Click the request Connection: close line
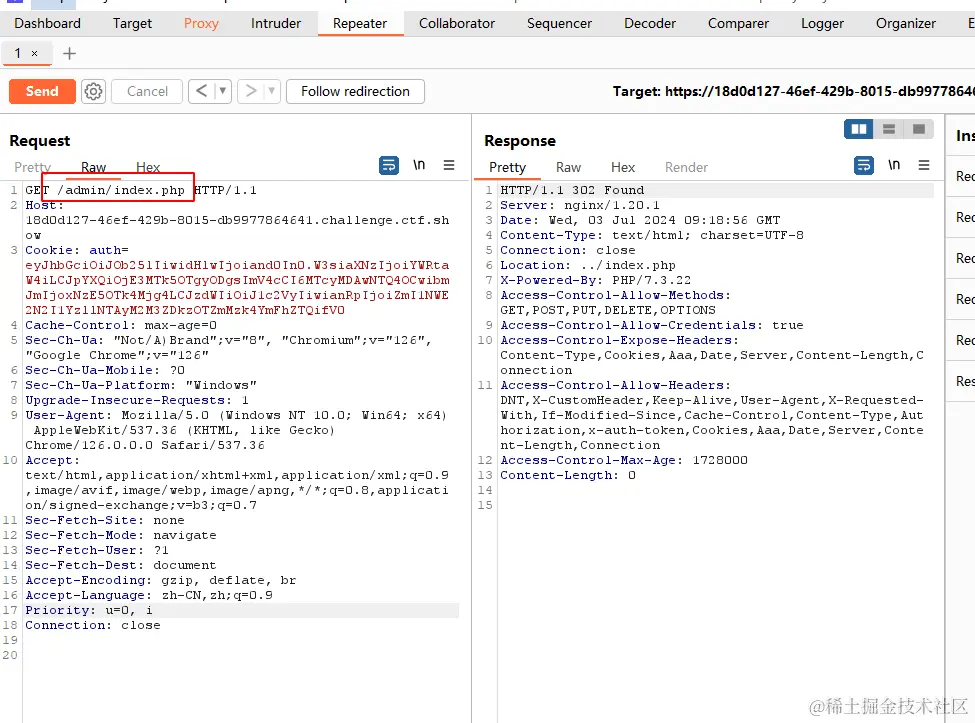975x723 pixels. [93, 625]
